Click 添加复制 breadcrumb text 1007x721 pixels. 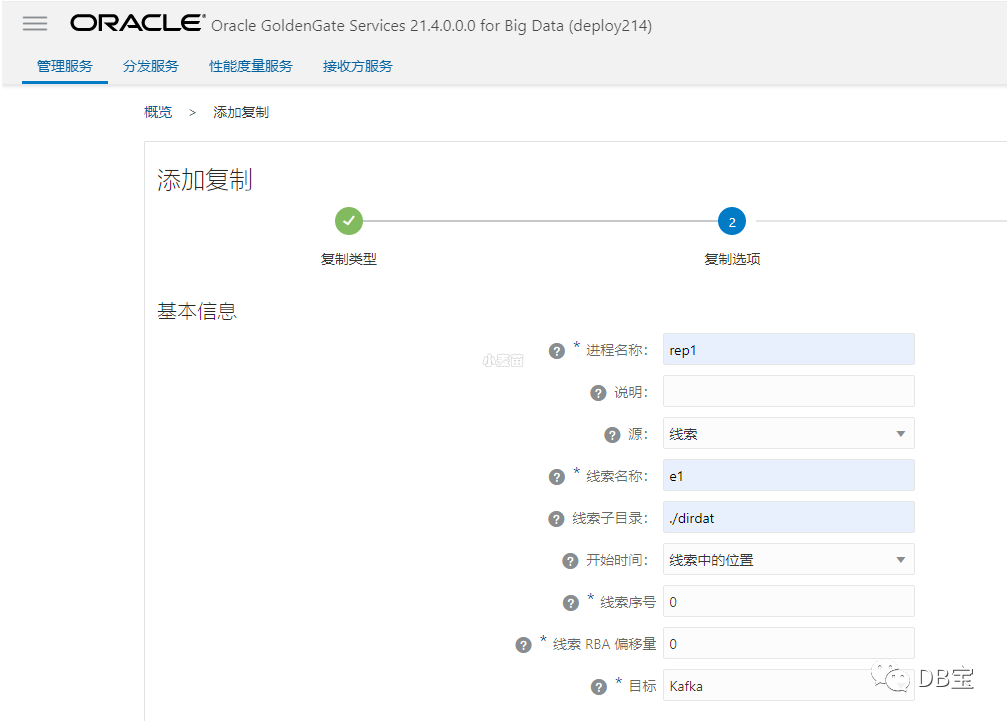click(241, 112)
